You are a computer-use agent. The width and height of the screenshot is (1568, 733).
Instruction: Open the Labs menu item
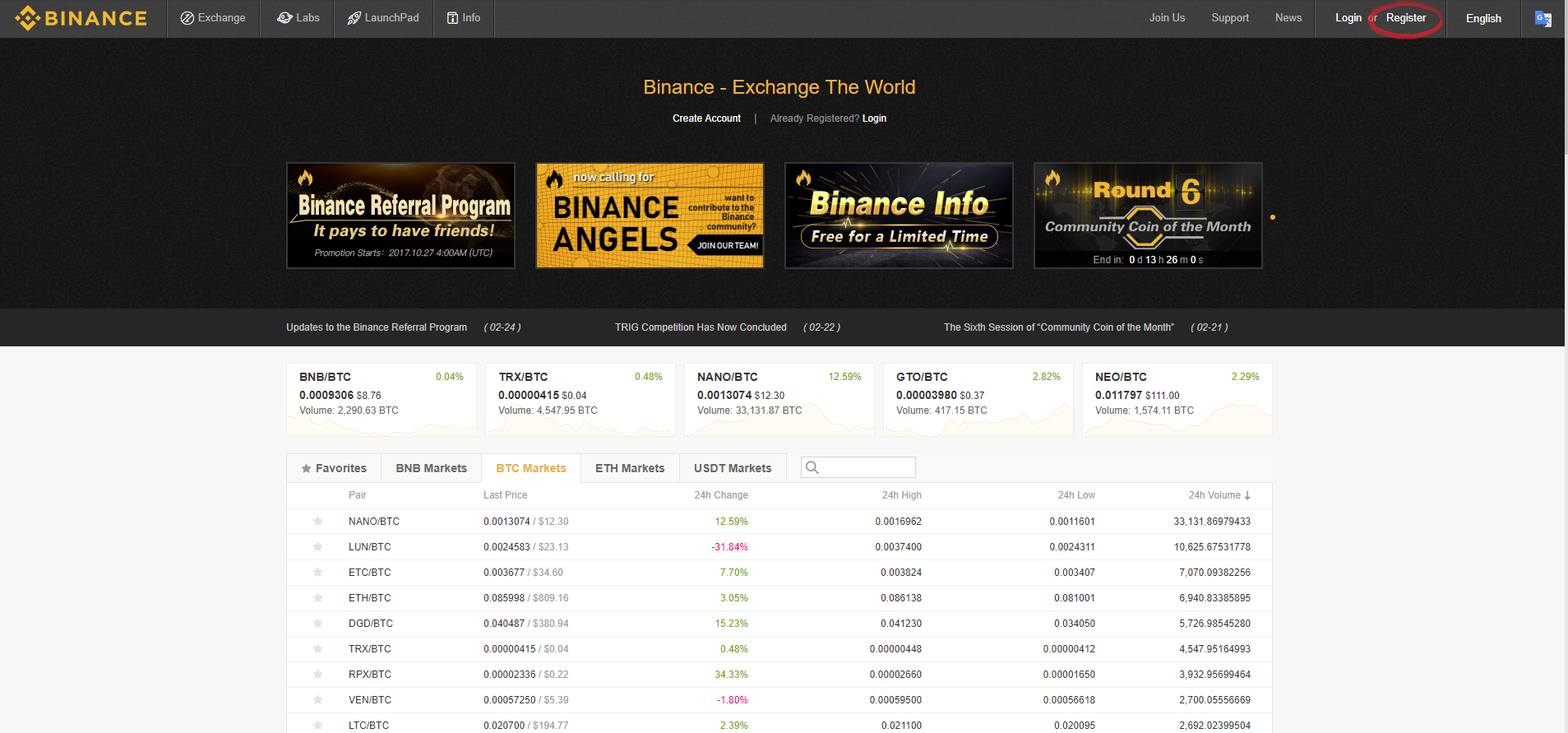pos(298,18)
